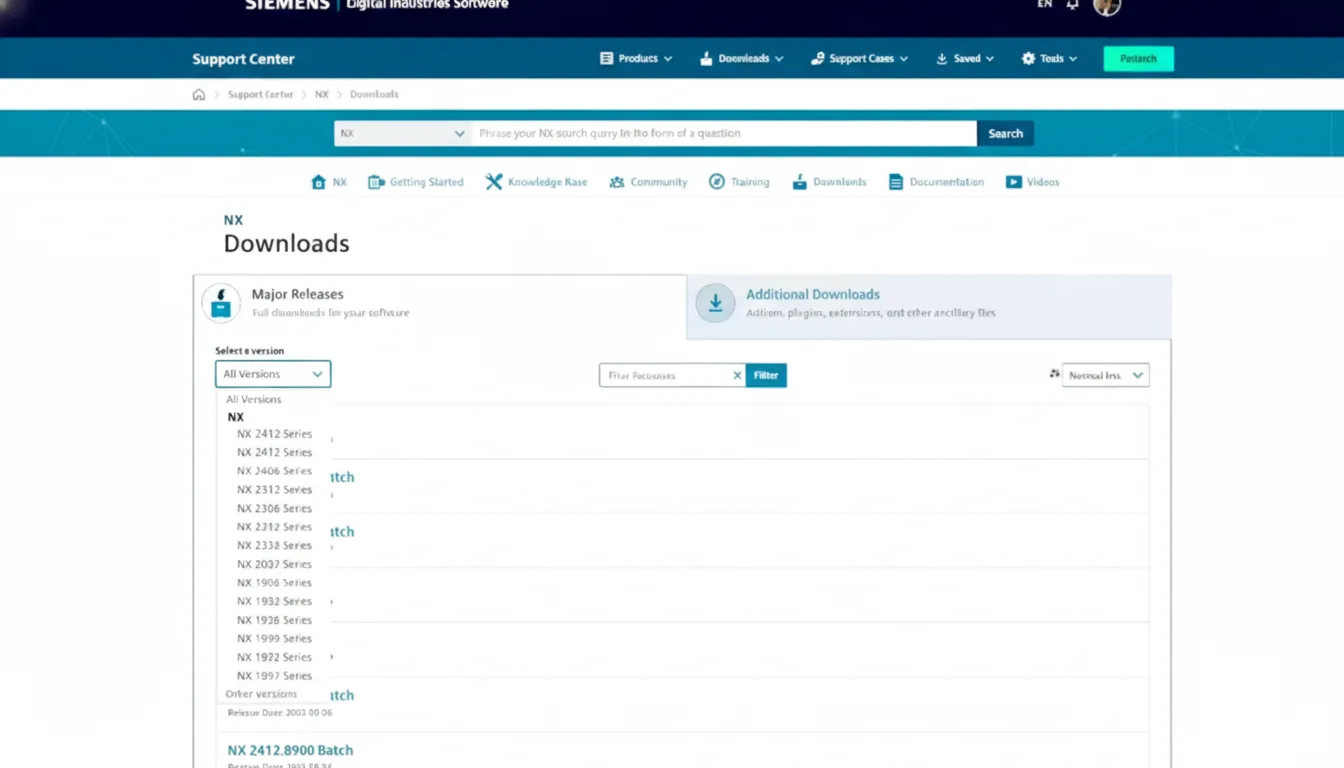1344x768 pixels.
Task: Click the dark blue Search button
Action: [x=1005, y=134]
